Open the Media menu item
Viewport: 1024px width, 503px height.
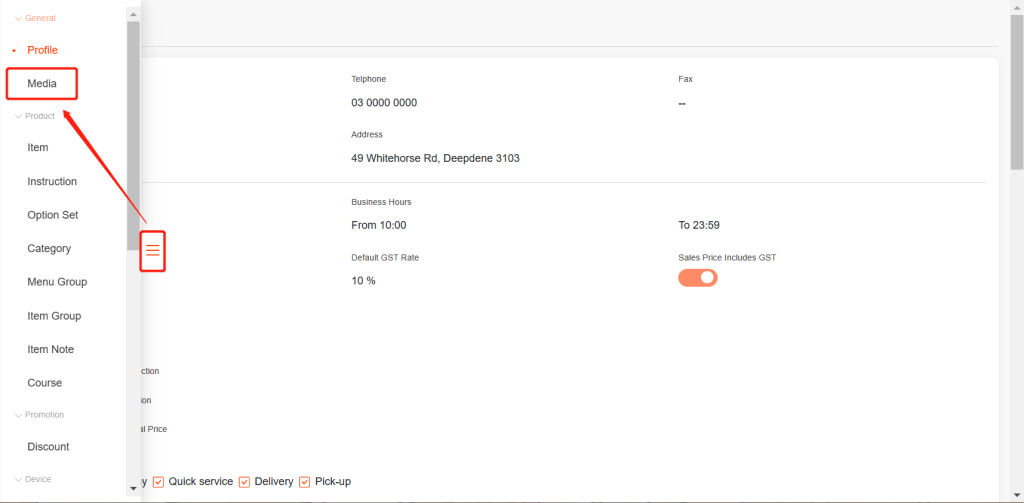coord(42,84)
